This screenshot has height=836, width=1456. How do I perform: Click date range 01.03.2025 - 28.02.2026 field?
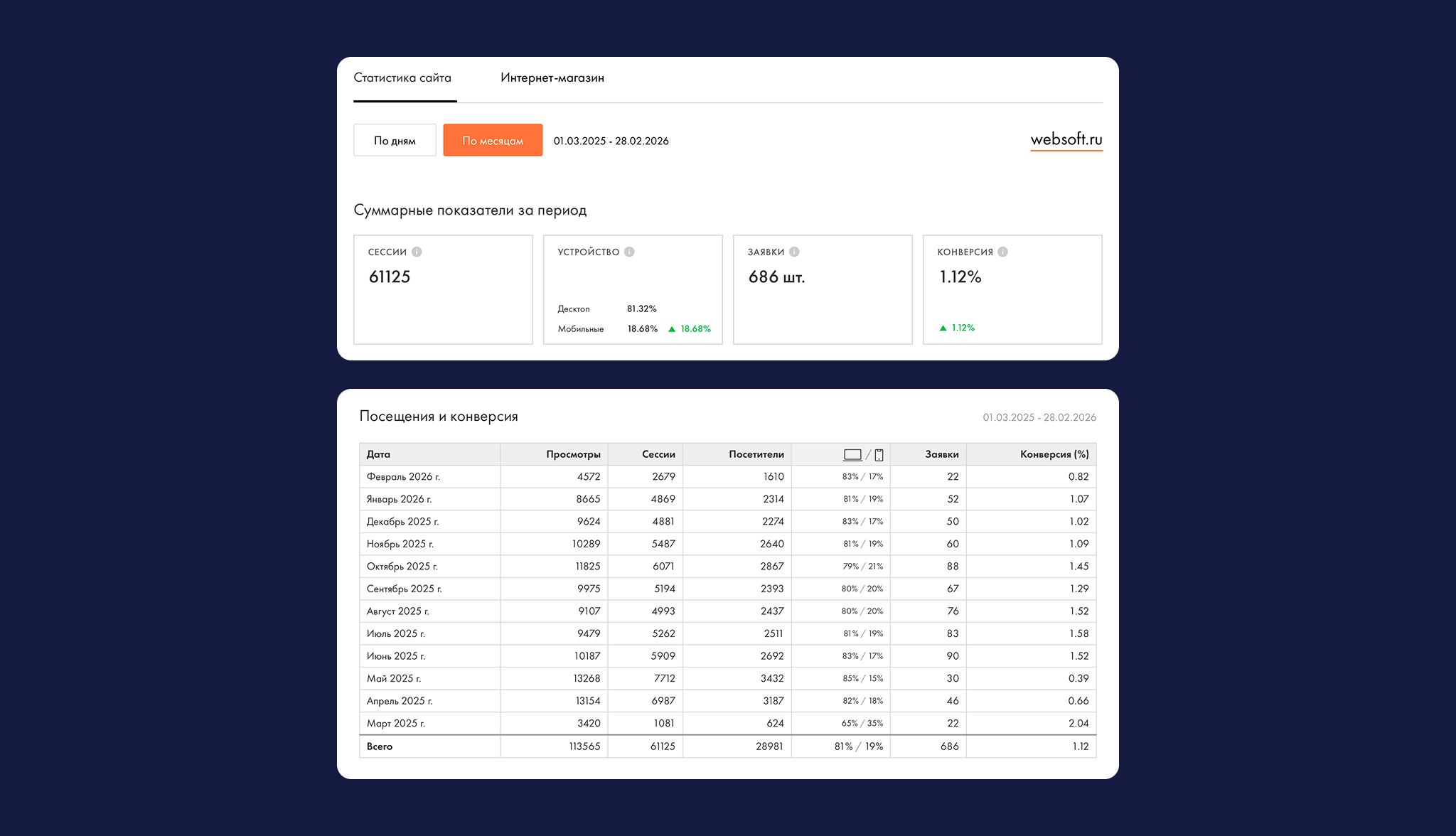tap(611, 141)
